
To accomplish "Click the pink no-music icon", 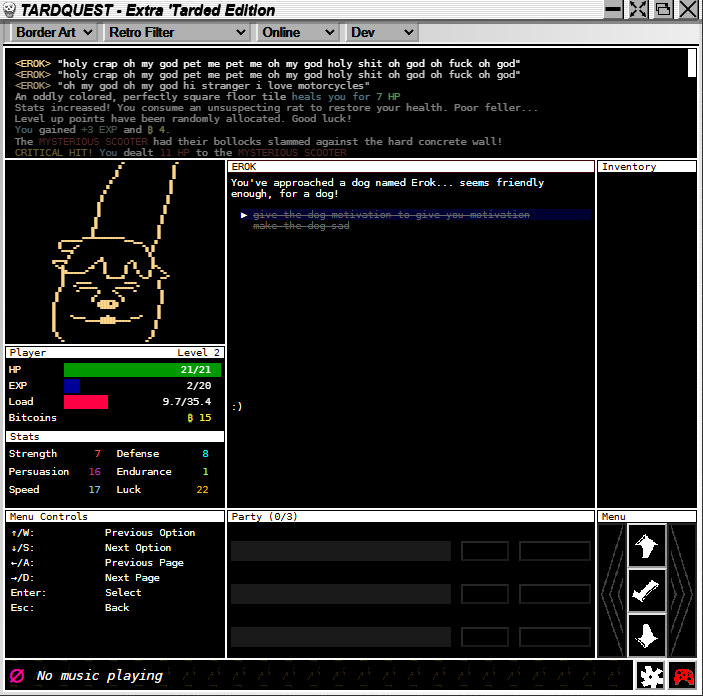I will click(15, 676).
